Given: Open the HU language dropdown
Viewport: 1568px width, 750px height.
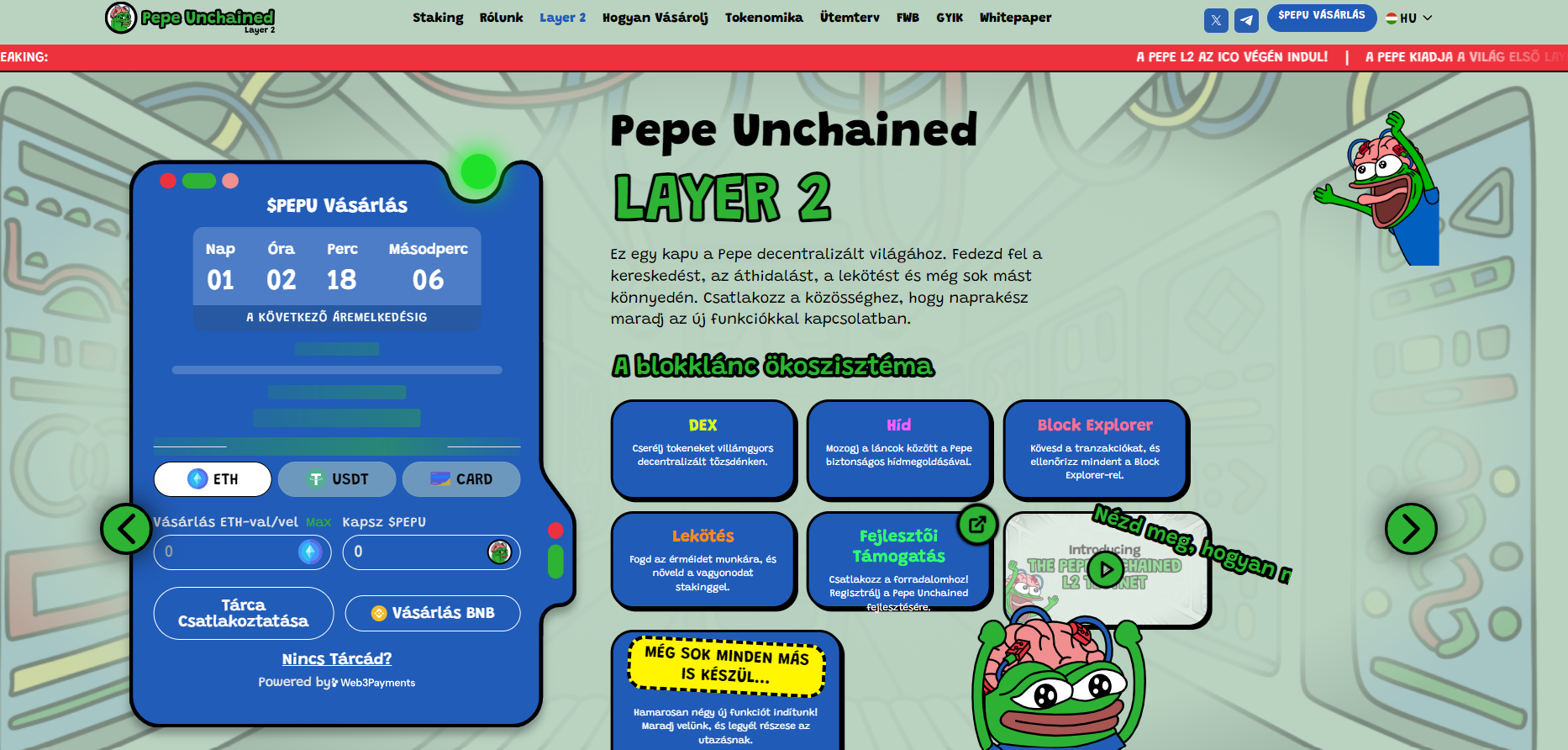Looking at the screenshot, I should pos(1409,18).
